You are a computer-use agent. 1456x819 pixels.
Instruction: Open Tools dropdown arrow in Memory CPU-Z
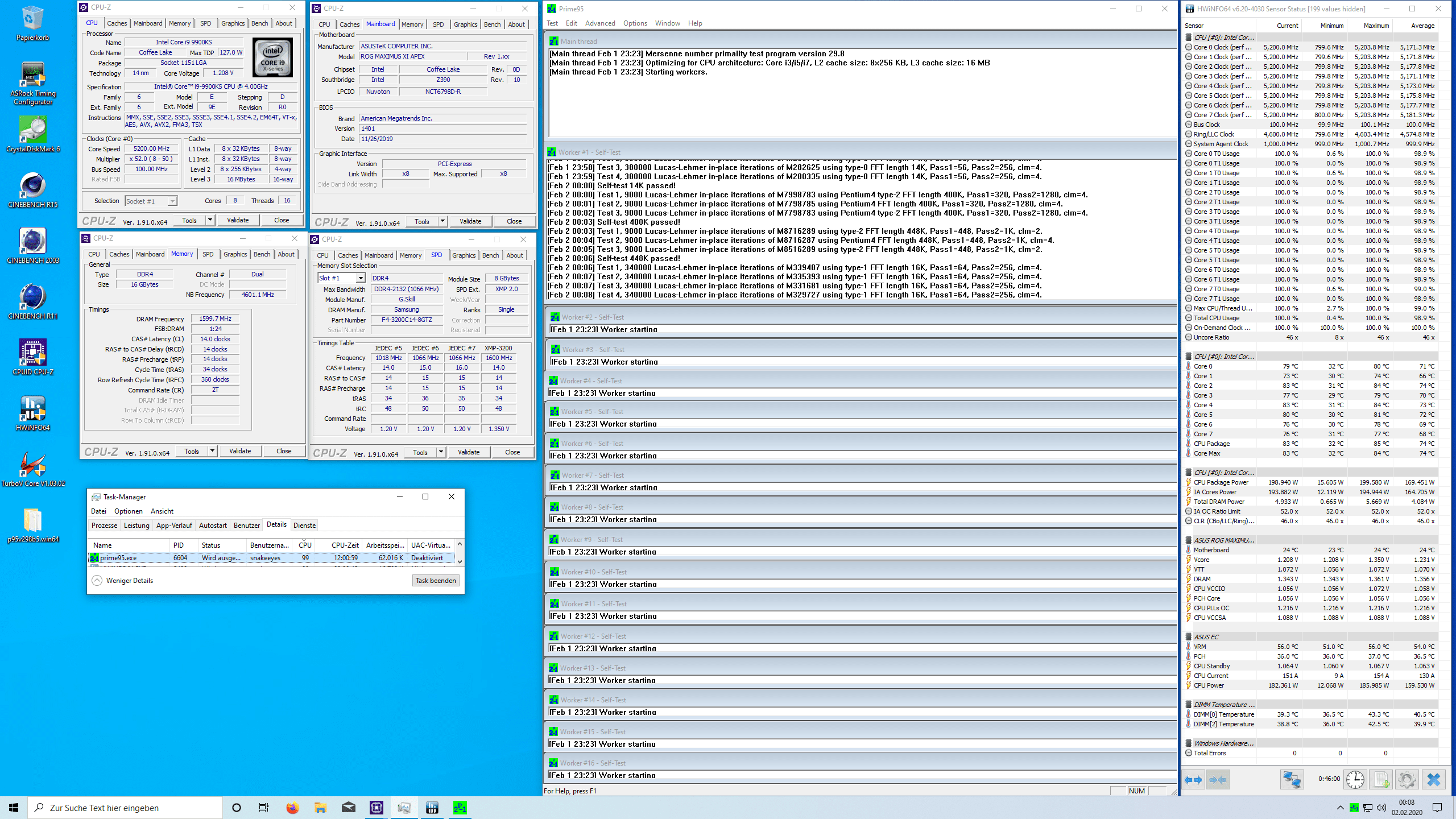[x=212, y=451]
